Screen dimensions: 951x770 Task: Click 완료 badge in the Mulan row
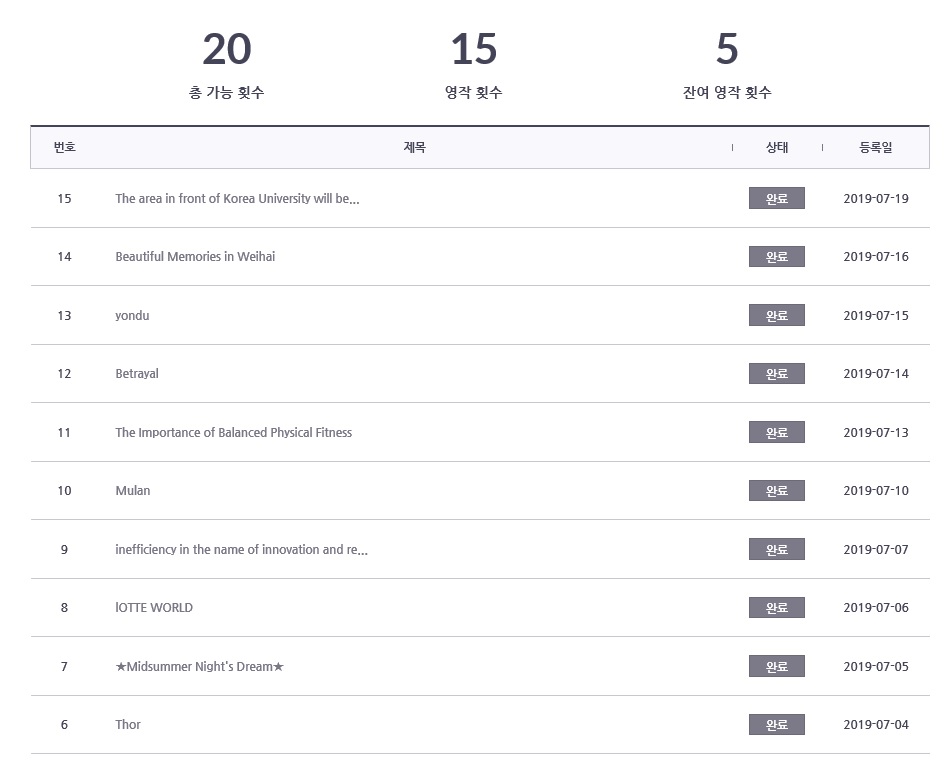(x=776, y=490)
